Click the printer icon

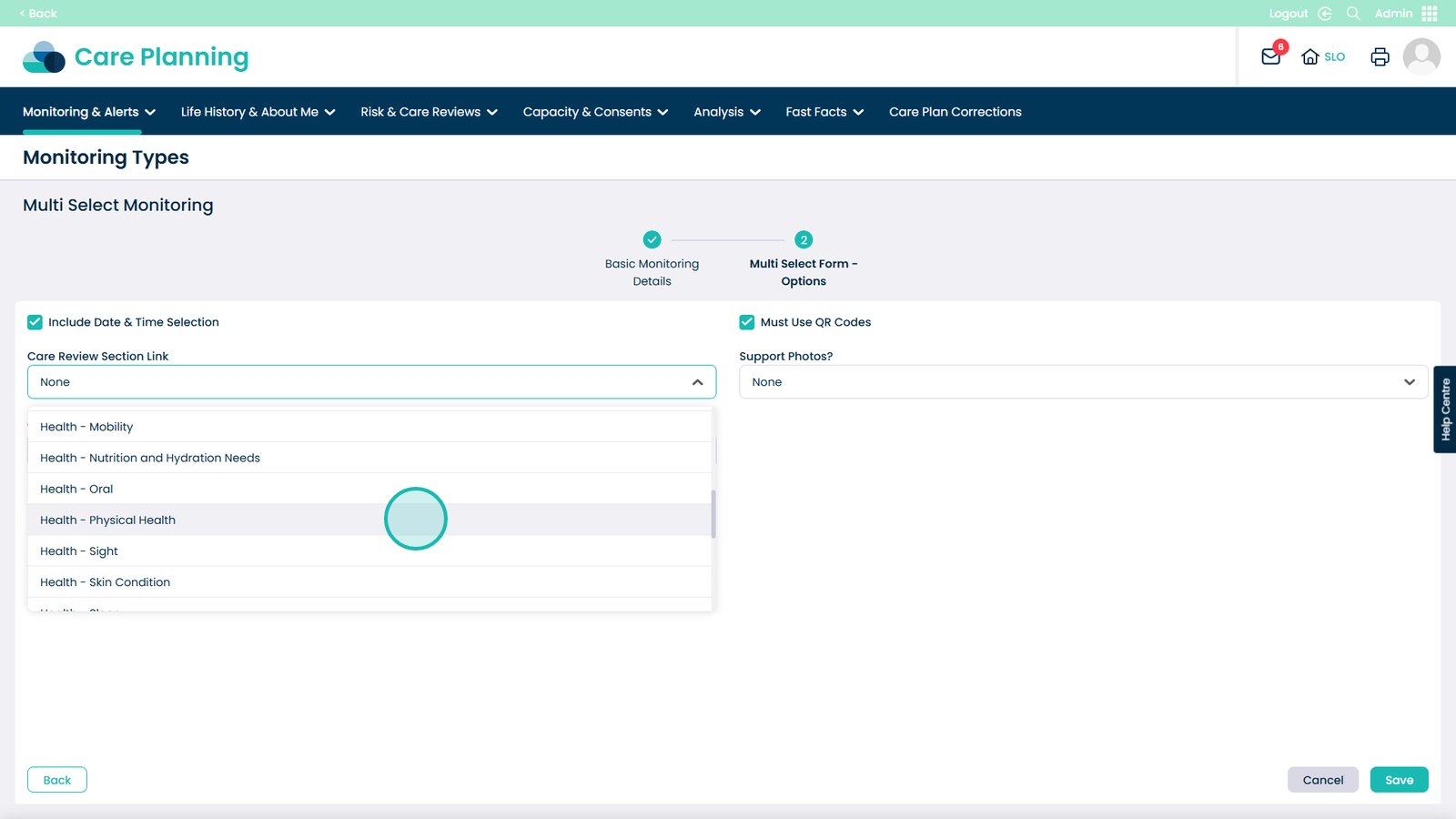[1380, 56]
